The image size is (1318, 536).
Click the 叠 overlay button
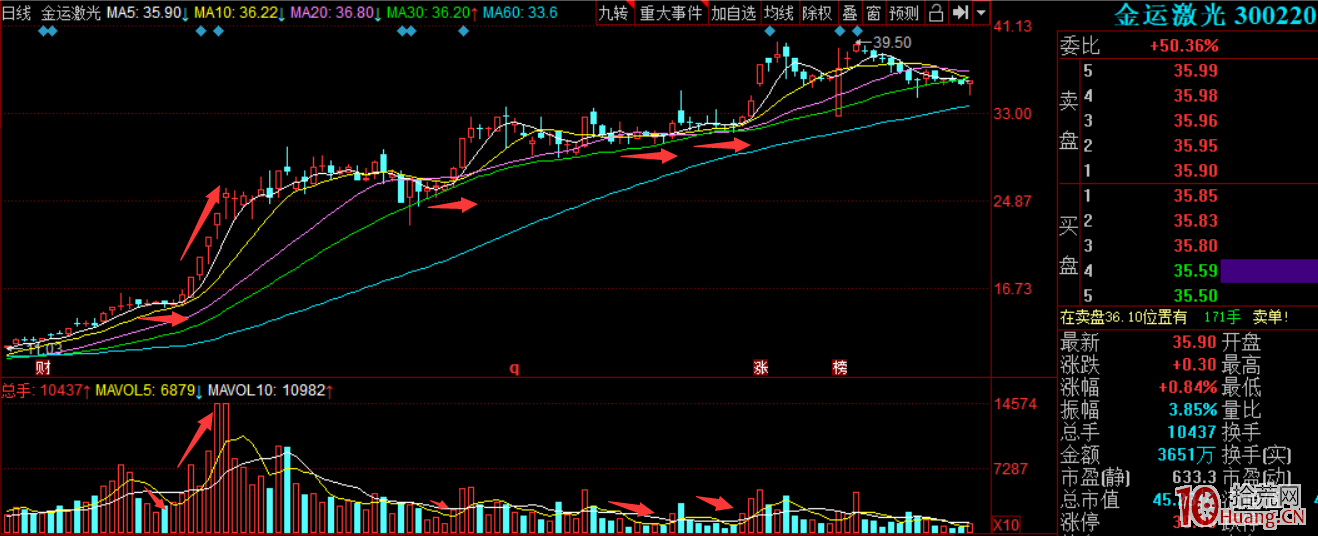tap(849, 13)
